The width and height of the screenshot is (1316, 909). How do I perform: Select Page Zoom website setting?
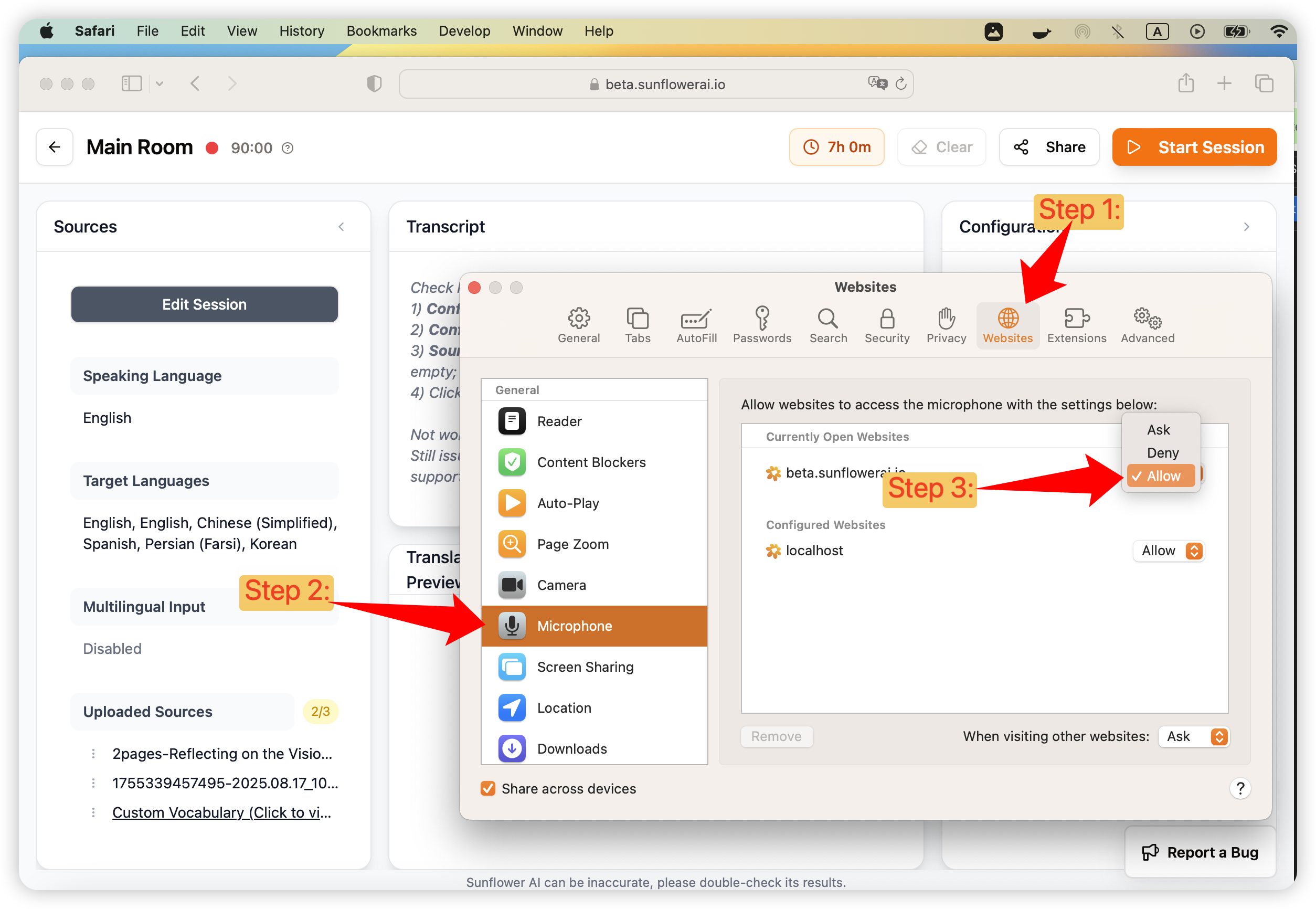[594, 544]
